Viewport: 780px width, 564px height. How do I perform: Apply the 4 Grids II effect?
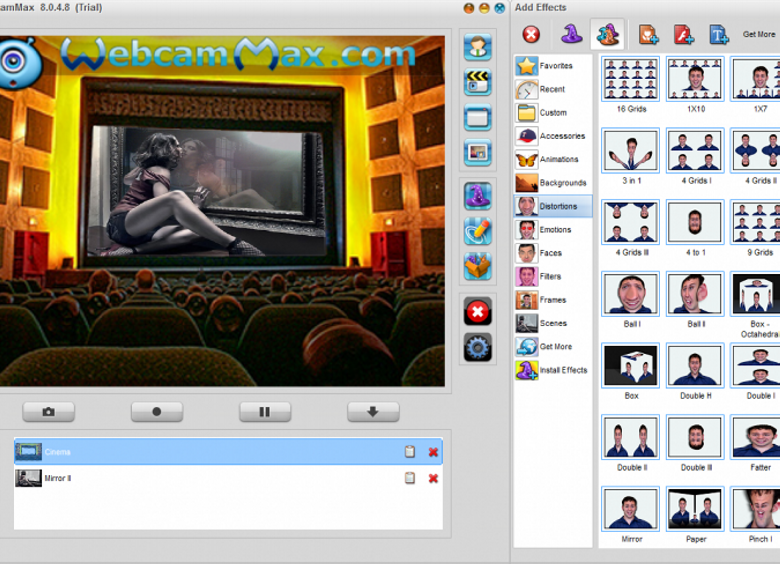pyautogui.click(x=756, y=150)
